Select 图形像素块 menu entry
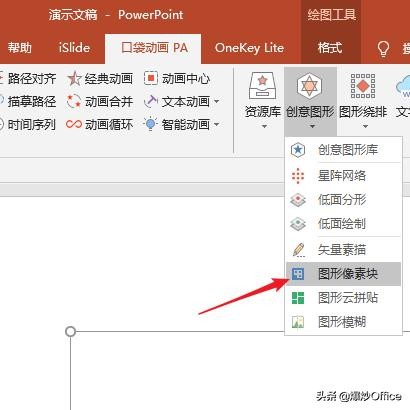 [344, 274]
